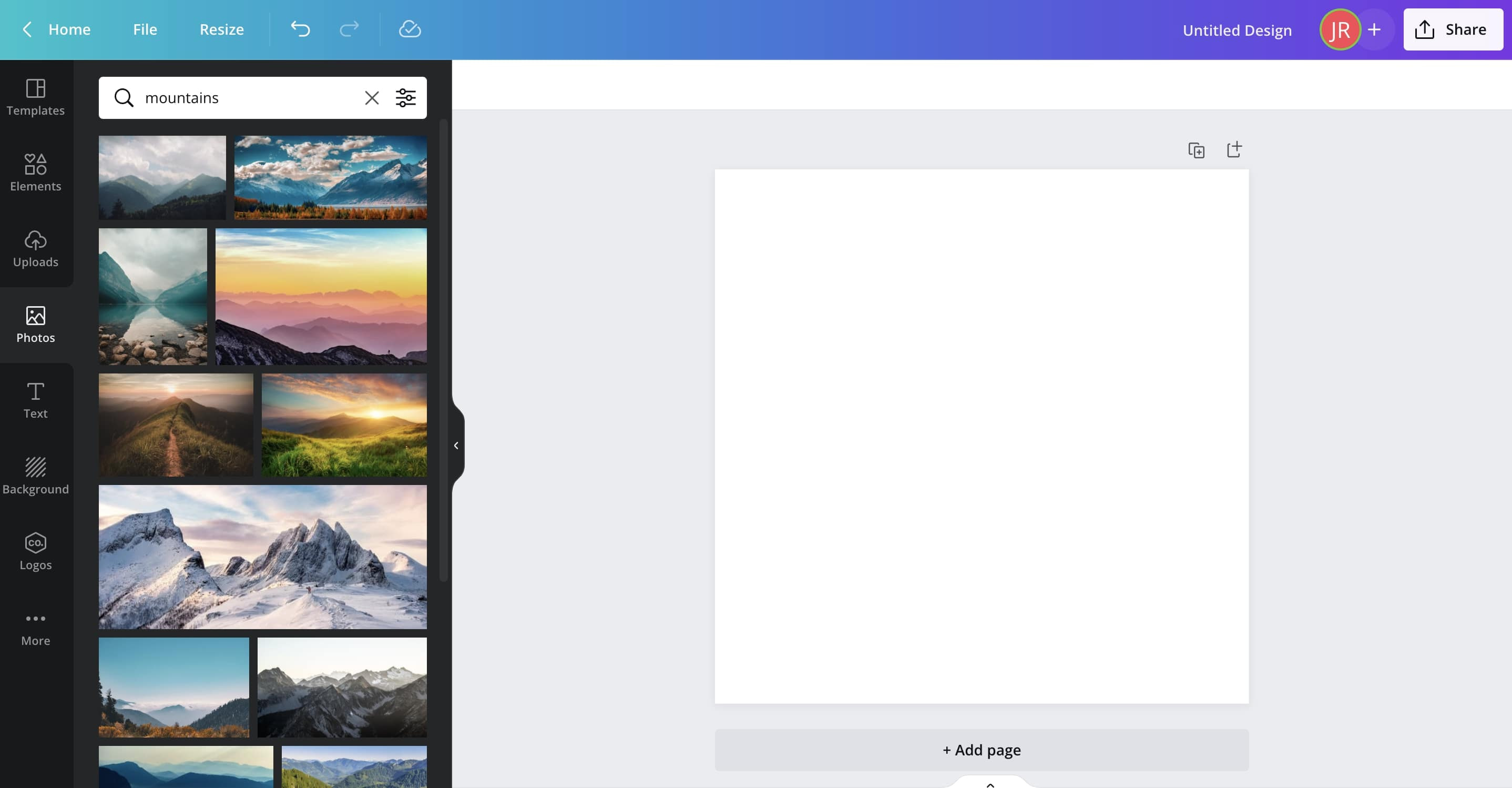Open the Text panel
The width and height of the screenshot is (1512, 788).
[x=36, y=400]
